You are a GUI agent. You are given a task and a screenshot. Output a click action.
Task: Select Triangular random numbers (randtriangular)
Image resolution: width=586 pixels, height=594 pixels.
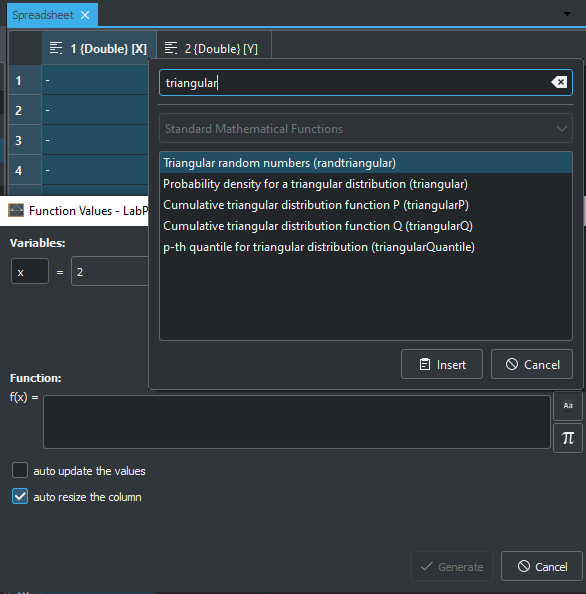(x=366, y=163)
